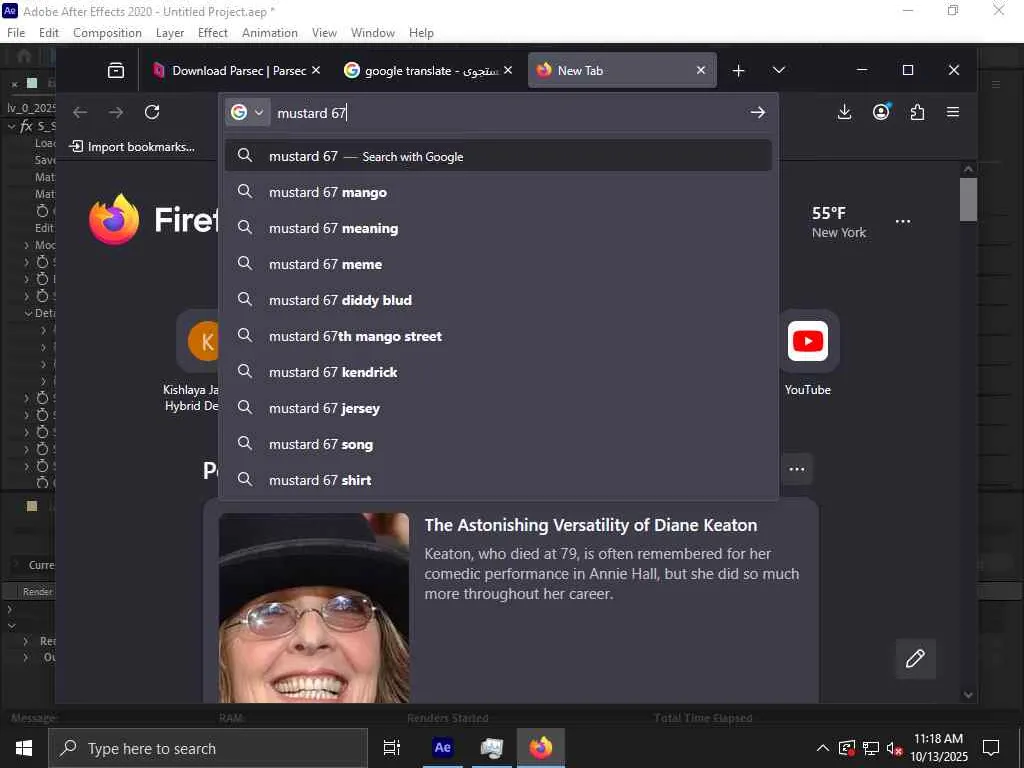Open the YouTube shortcut tile
The height and width of the screenshot is (768, 1024).
point(808,341)
